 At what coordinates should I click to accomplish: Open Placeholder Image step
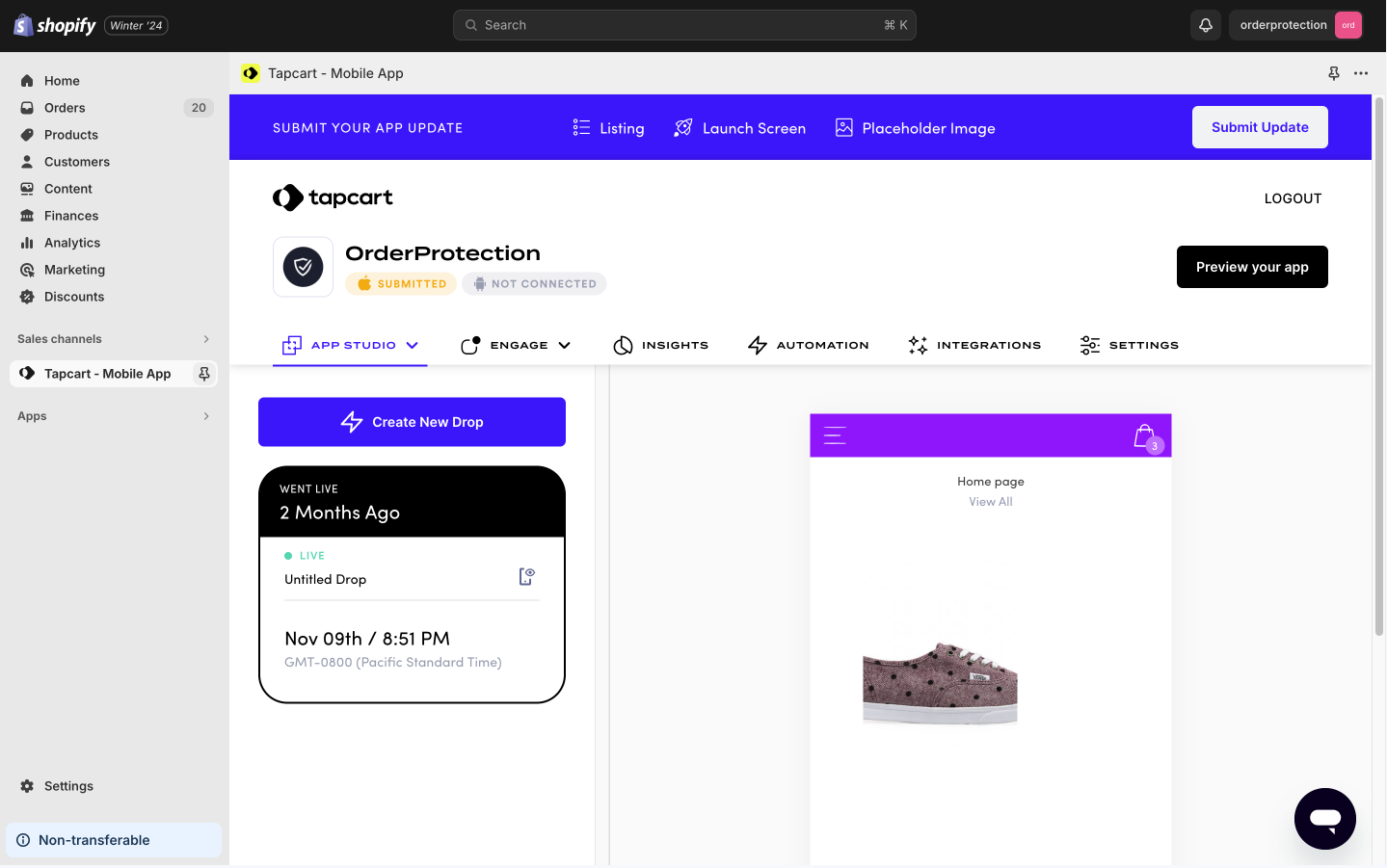pos(915,128)
